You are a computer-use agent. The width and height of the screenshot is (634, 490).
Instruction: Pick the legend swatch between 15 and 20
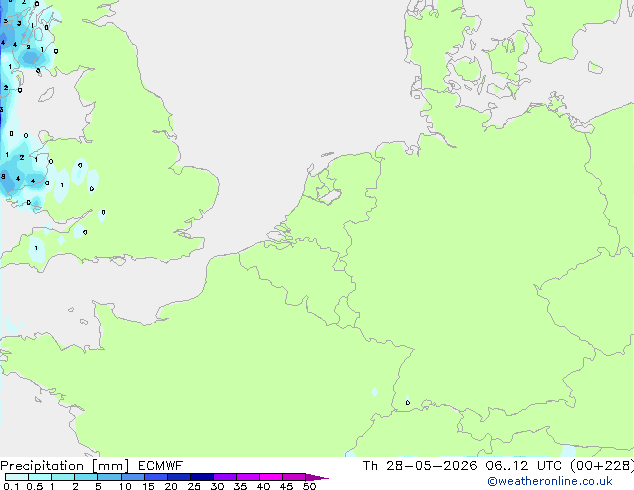point(156,477)
